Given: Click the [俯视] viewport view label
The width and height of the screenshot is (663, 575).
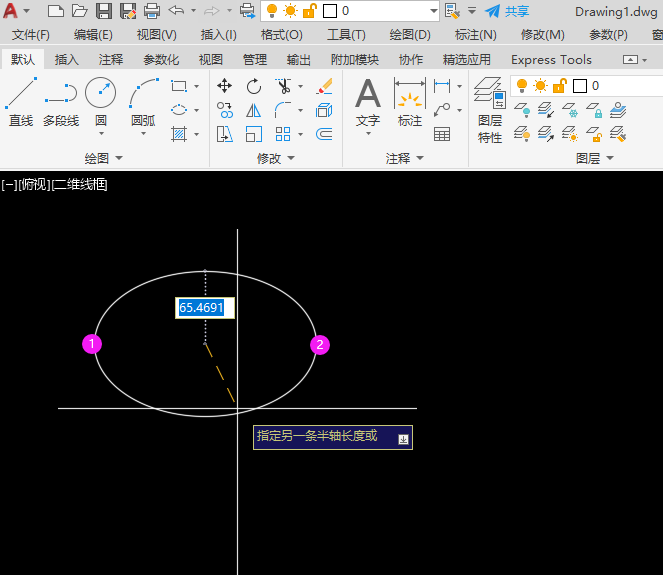Looking at the screenshot, I should tap(34, 184).
